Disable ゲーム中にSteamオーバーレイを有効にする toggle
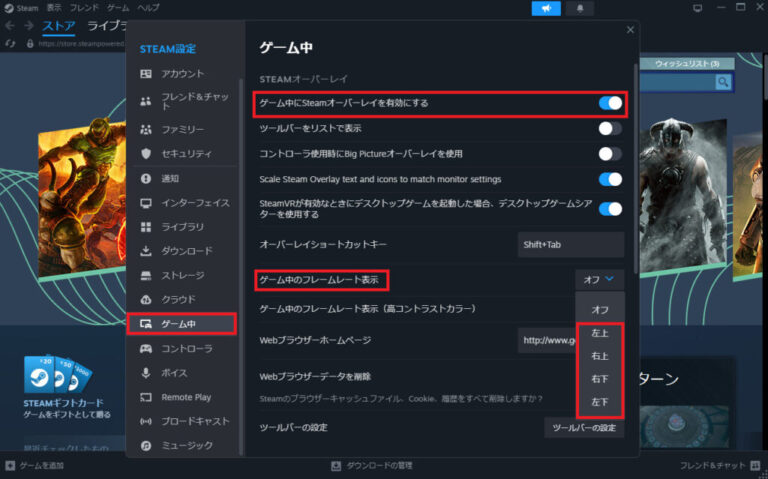The width and height of the screenshot is (768, 479). [x=610, y=103]
